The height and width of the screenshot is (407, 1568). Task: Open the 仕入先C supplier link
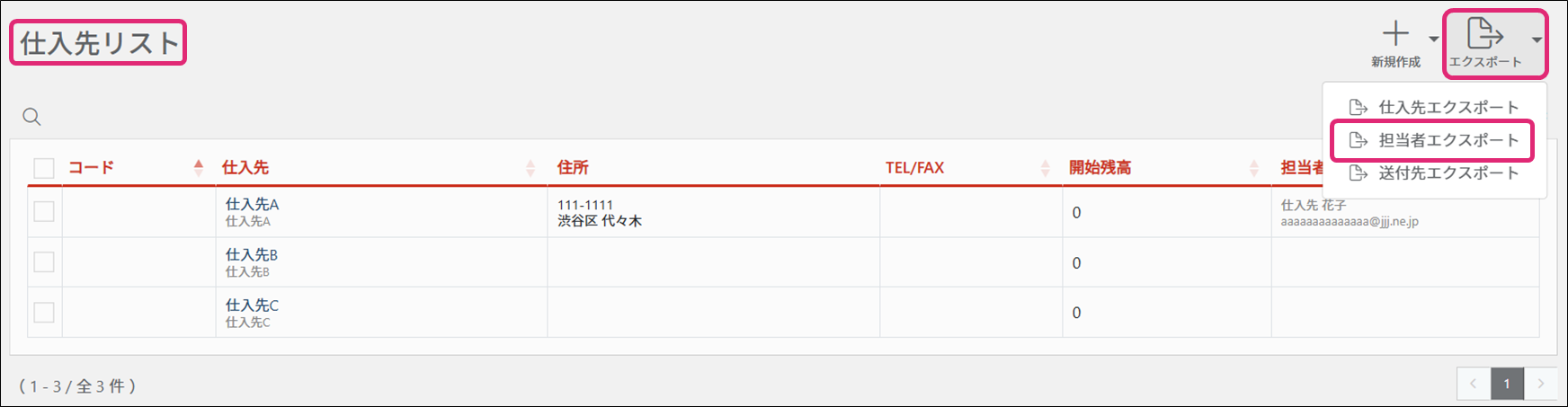[x=252, y=305]
